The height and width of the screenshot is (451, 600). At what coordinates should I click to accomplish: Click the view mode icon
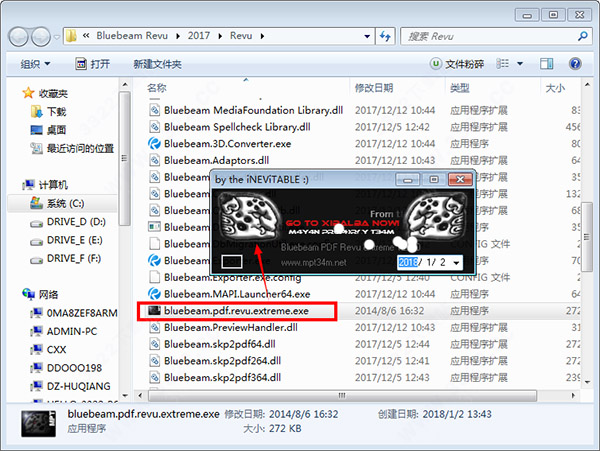[502, 63]
